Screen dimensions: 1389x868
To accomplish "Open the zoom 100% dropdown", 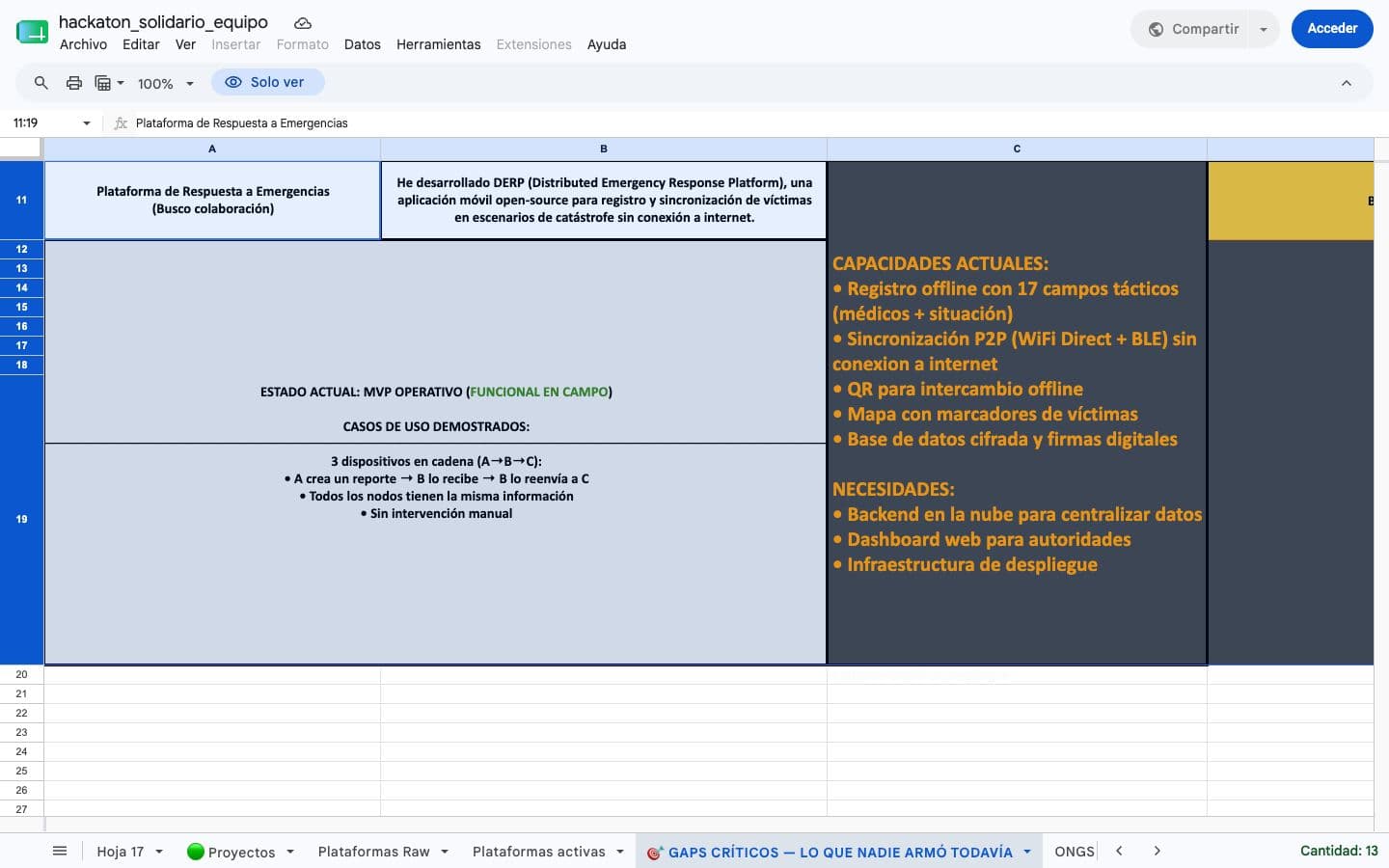I will 165,84.
